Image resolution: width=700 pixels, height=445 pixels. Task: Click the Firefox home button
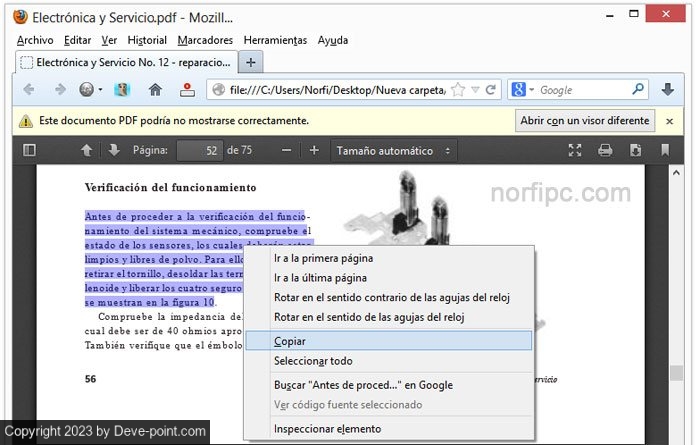click(155, 89)
